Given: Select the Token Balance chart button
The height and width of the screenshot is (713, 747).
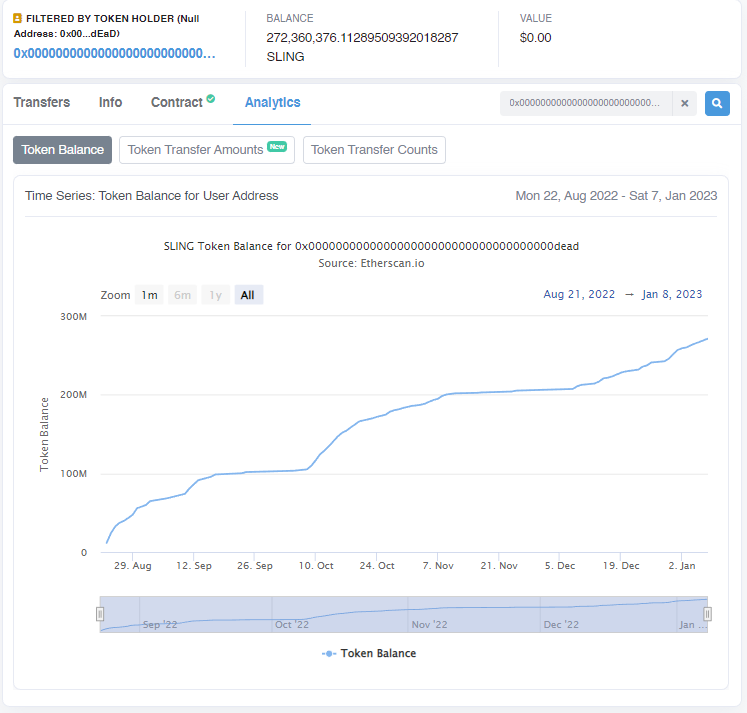Looking at the screenshot, I should pos(62,150).
